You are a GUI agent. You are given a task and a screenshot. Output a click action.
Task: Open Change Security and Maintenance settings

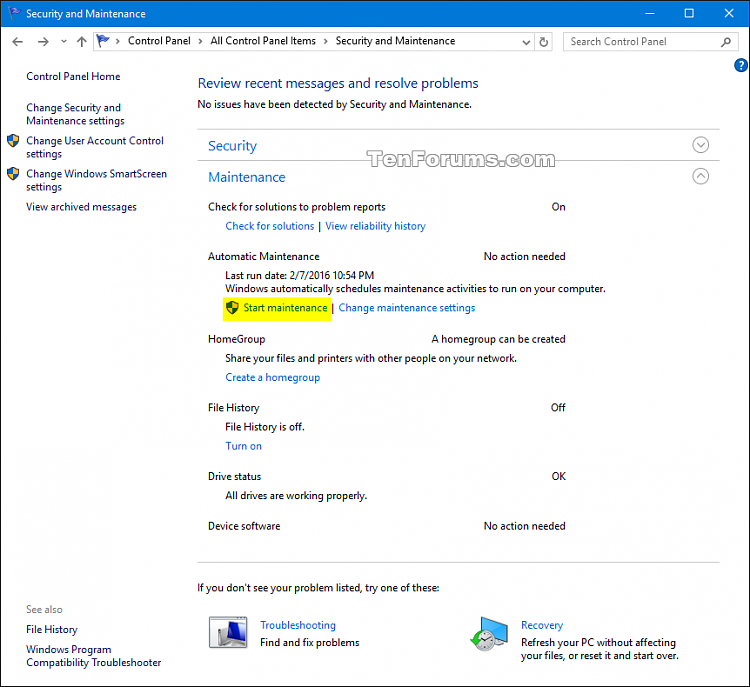coord(75,114)
